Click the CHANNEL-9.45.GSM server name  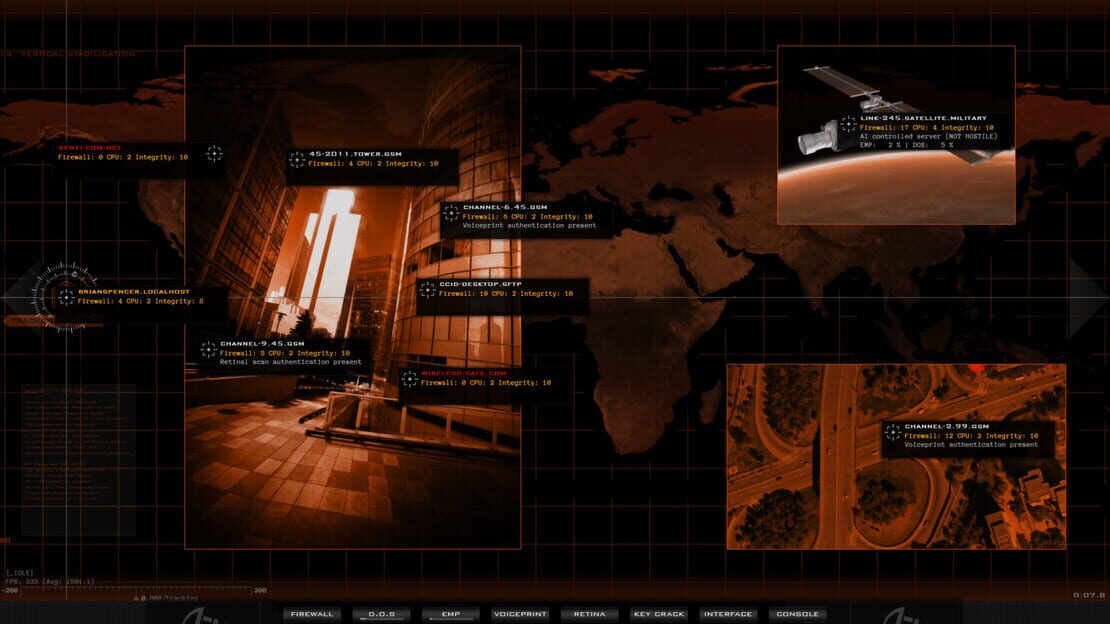pos(262,344)
